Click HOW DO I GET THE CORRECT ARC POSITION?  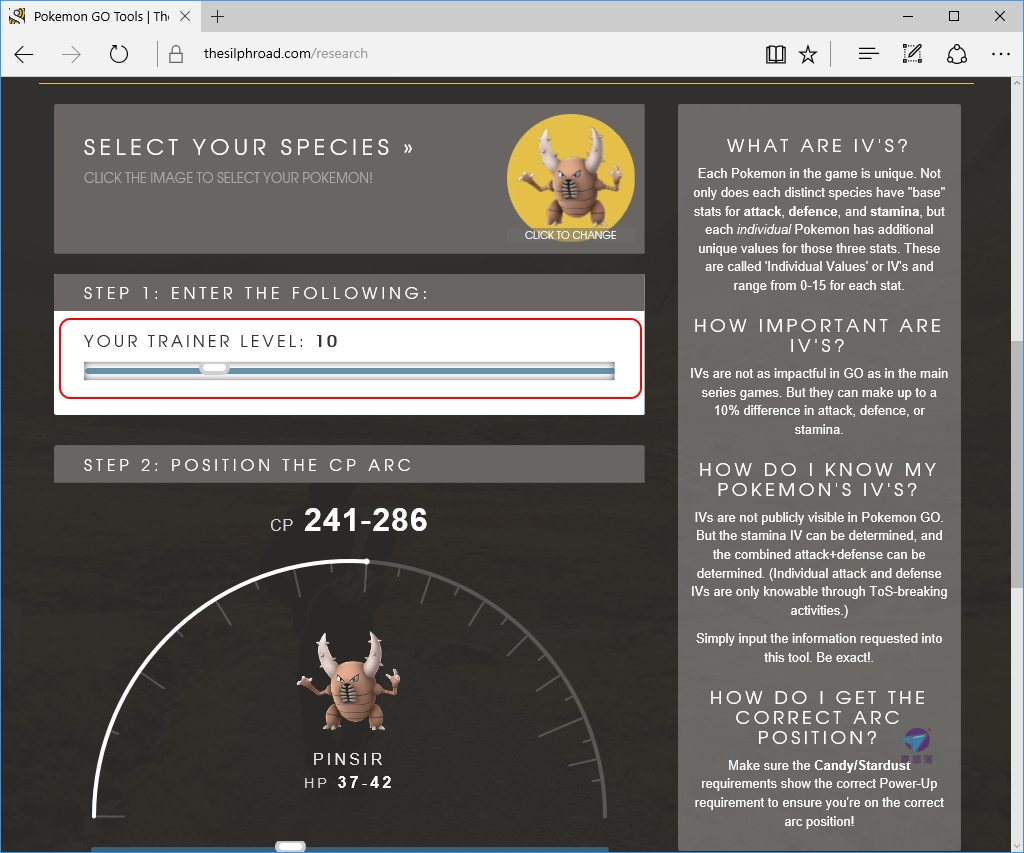[x=818, y=718]
